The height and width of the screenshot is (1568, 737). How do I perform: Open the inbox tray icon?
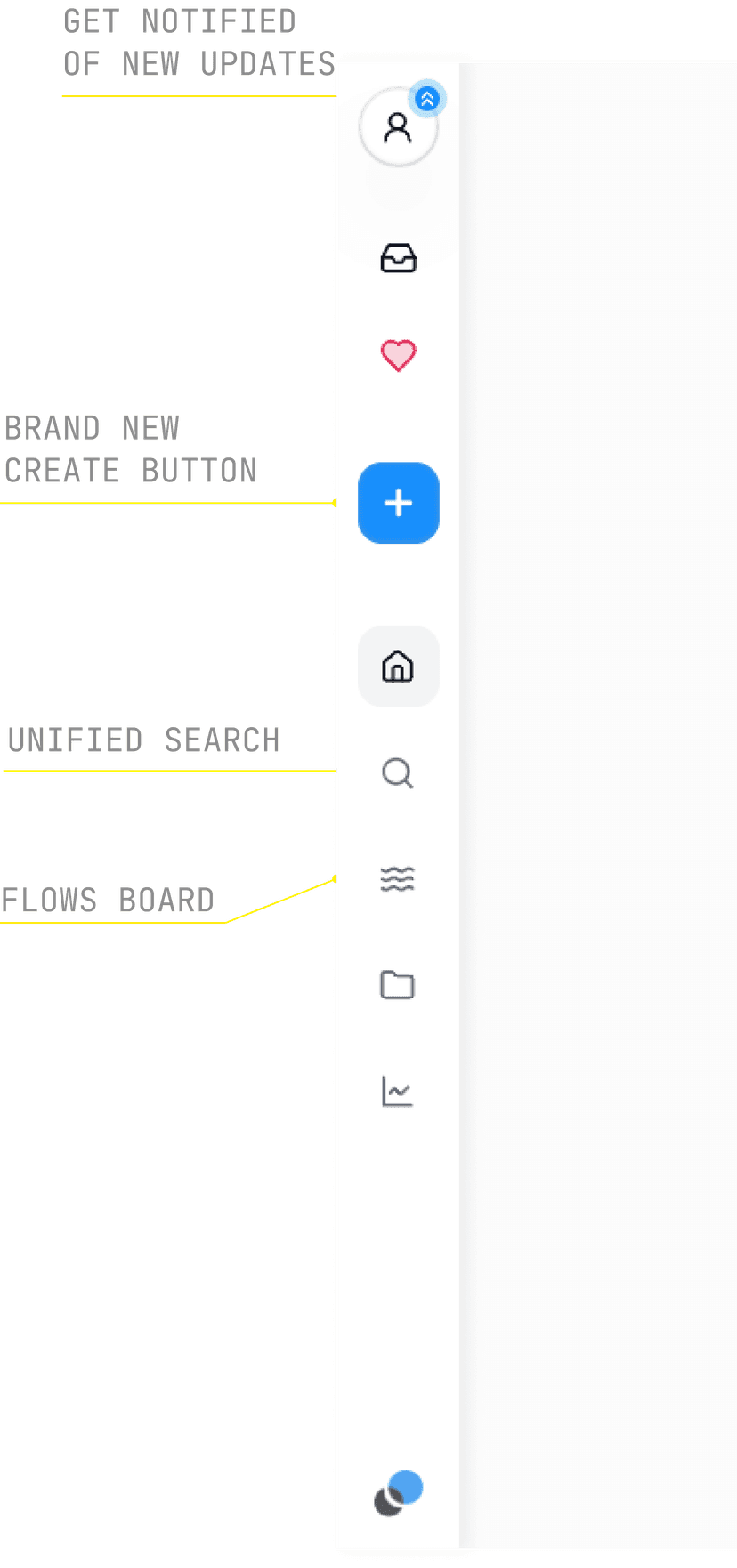[398, 258]
